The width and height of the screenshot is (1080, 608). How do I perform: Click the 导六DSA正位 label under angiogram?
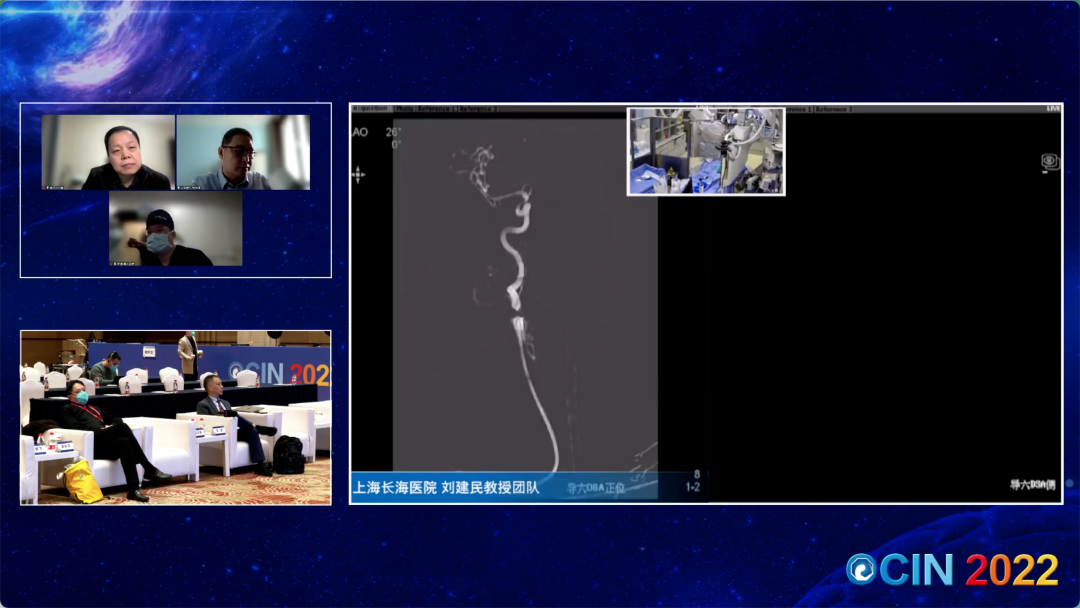point(595,488)
